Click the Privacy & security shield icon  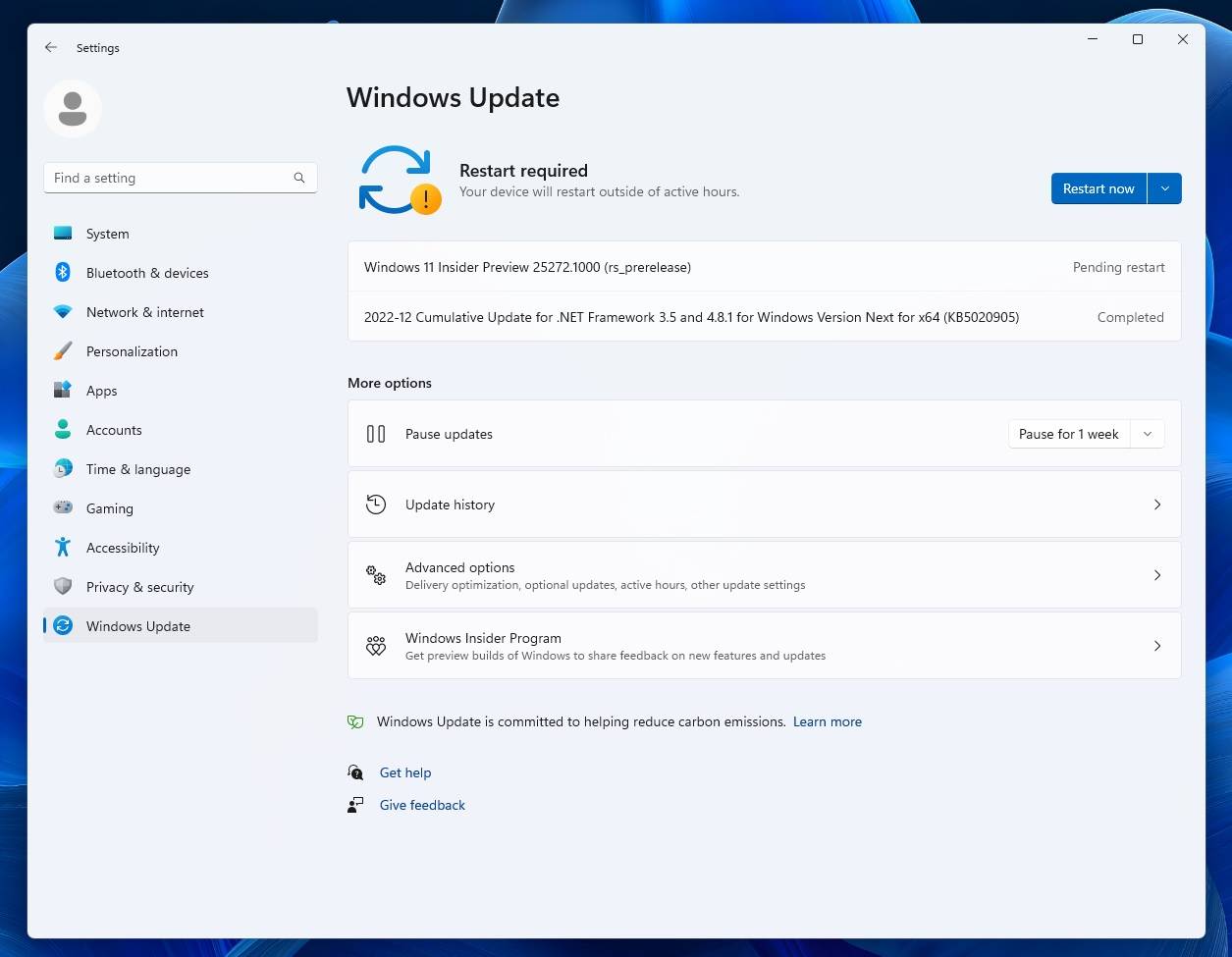[x=62, y=587]
